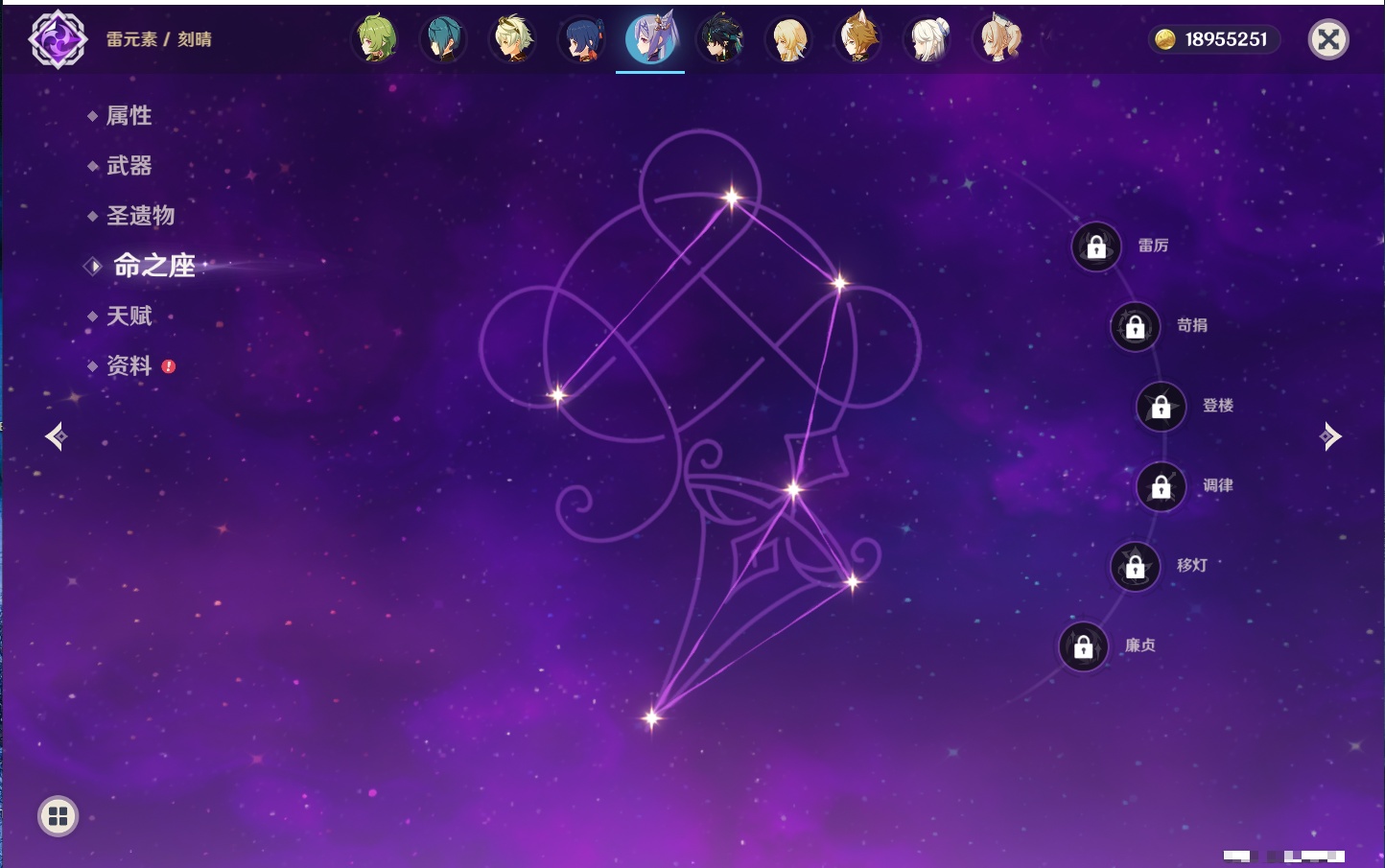1385x868 pixels.
Task: Select the fox-eared Gorou avatar
Action: tap(858, 39)
